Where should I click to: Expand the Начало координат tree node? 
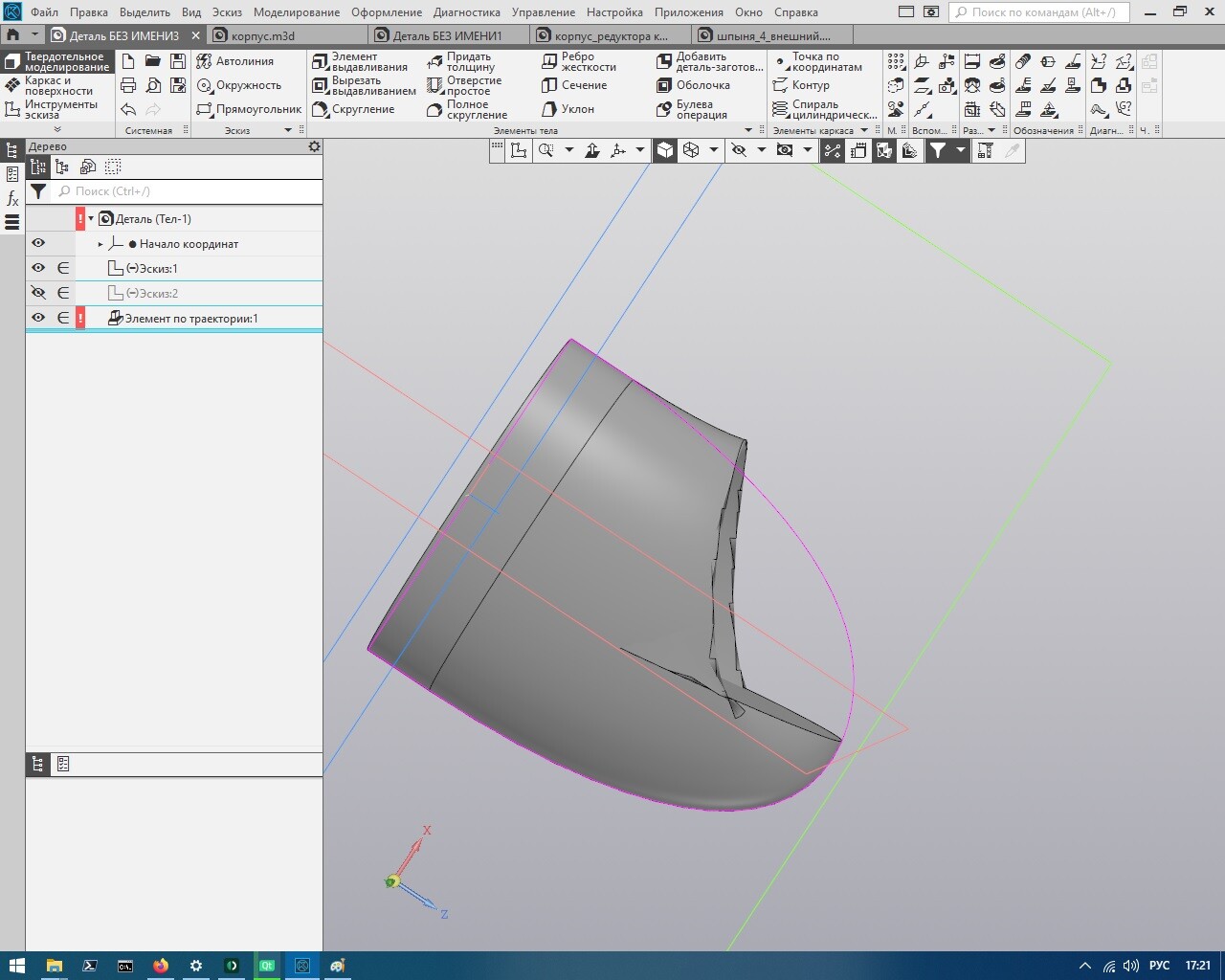(100, 244)
